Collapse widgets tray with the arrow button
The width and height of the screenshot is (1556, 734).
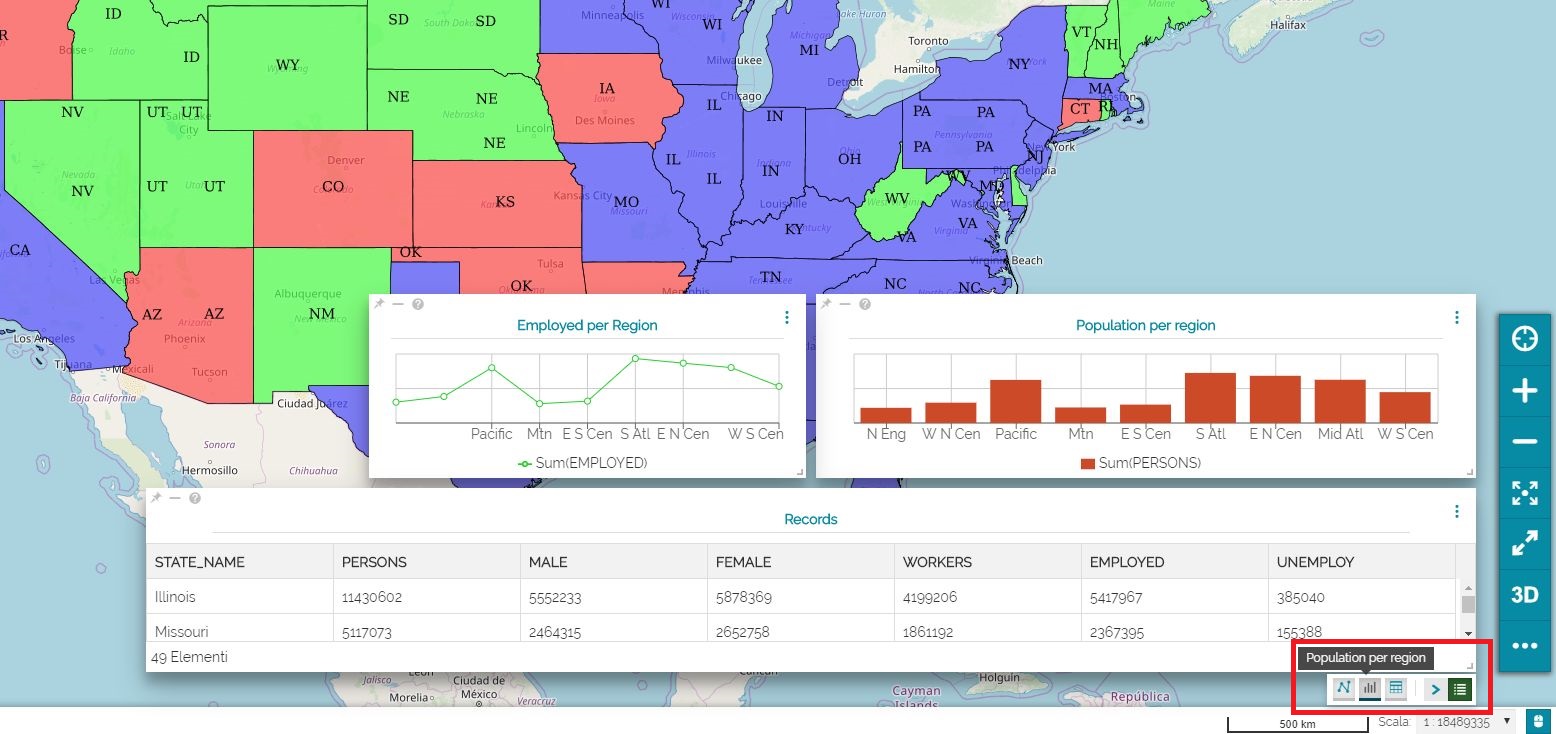[1435, 688]
